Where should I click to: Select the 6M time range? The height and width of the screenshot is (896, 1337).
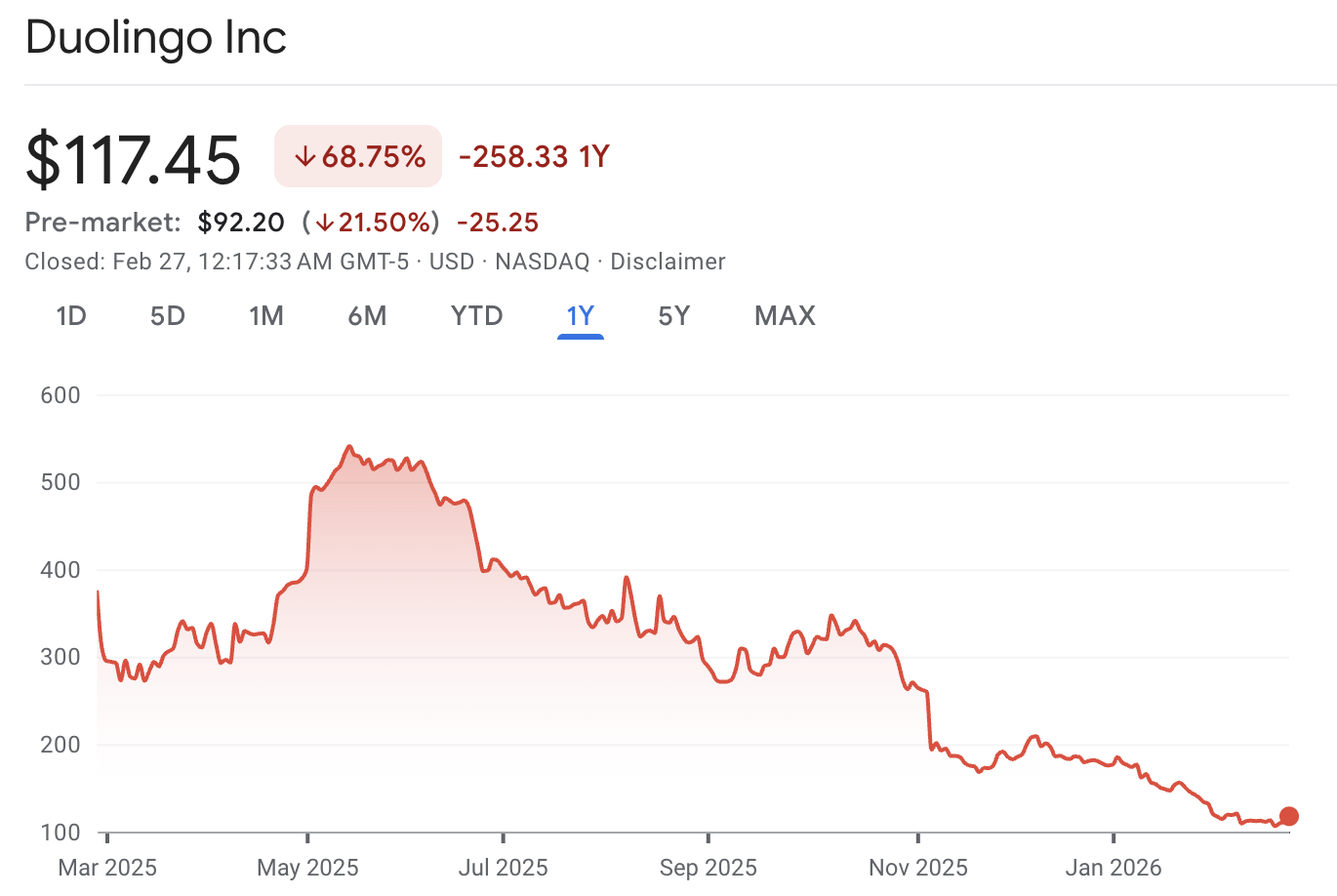[x=367, y=316]
